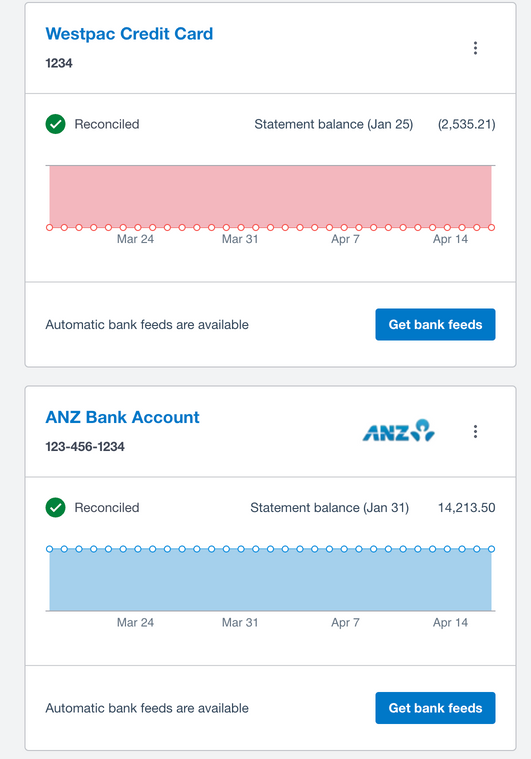
Task: Click the blue ANZ balance chart area
Action: coord(271,580)
